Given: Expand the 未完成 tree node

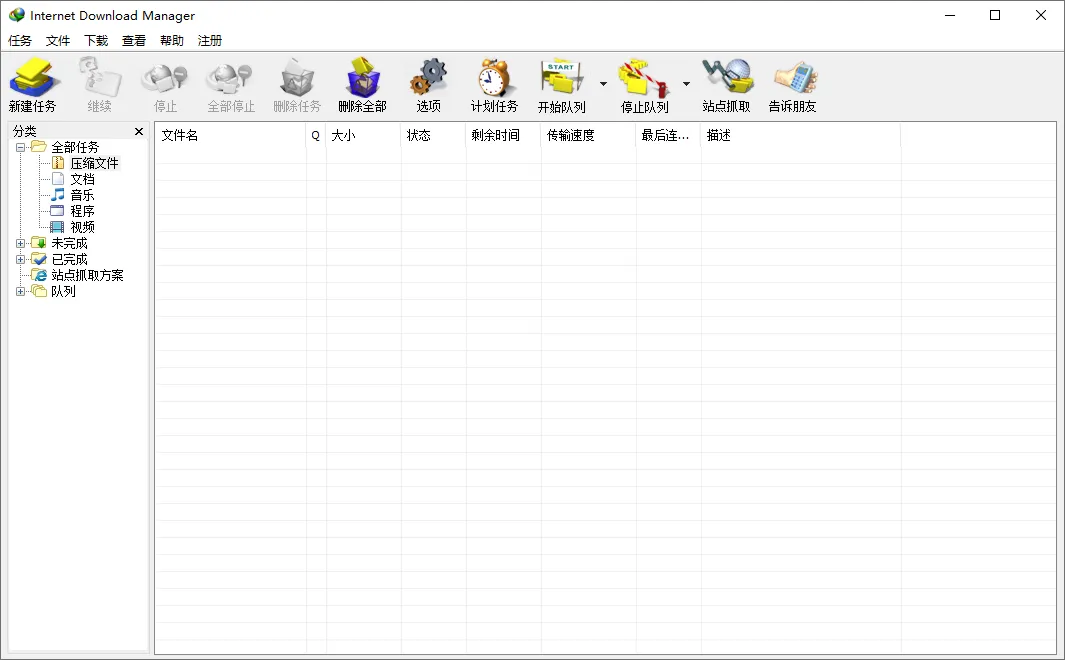Looking at the screenshot, I should point(20,243).
